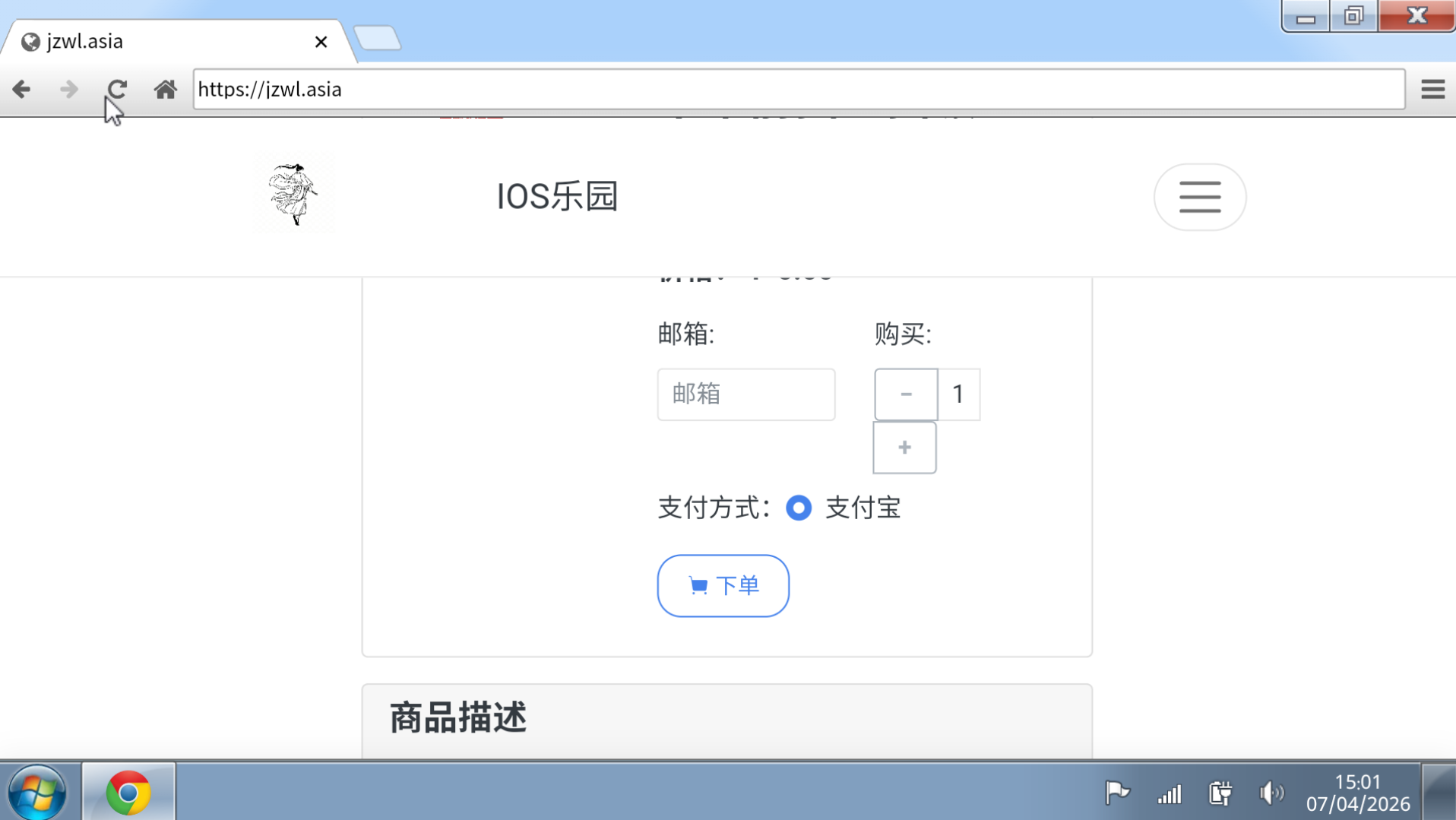Image resolution: width=1456 pixels, height=820 pixels.
Task: Open the Windows Start menu
Action: (x=36, y=793)
